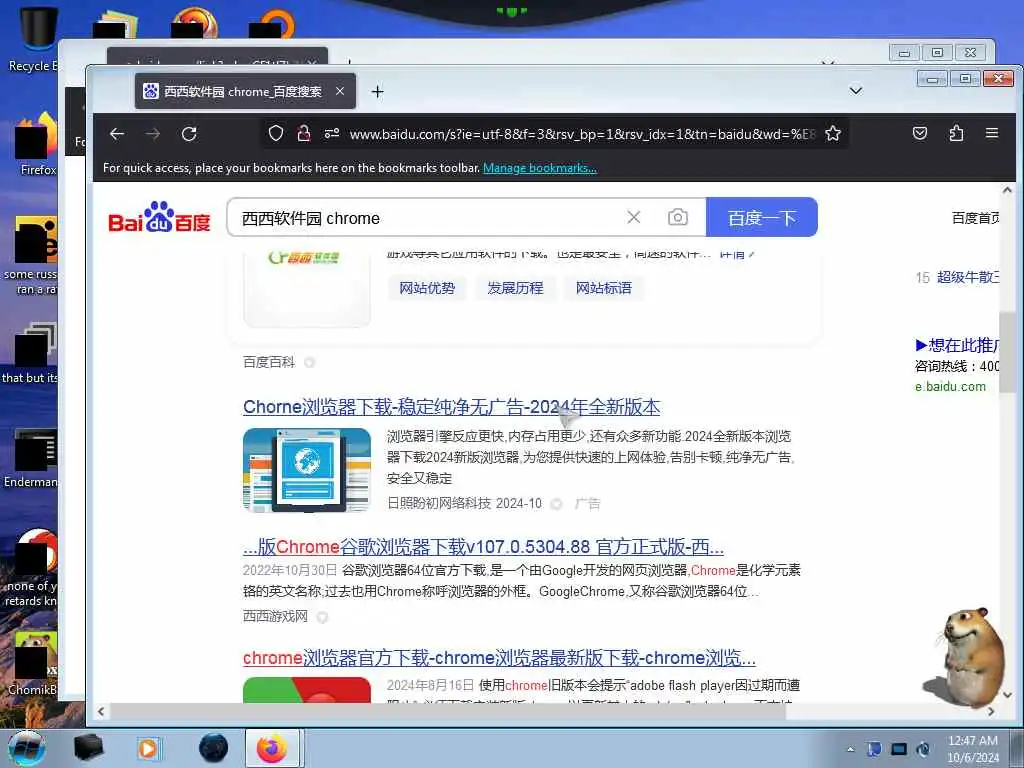Screen dimensions: 1024x768
Task: Close the 西西软件园 chrome tab
Action: pyautogui.click(x=340, y=91)
